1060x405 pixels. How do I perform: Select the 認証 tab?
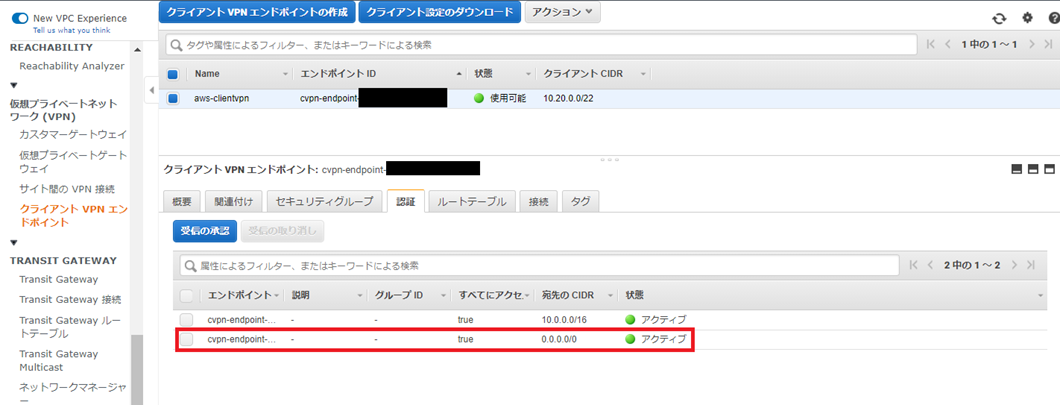pyautogui.click(x=406, y=201)
